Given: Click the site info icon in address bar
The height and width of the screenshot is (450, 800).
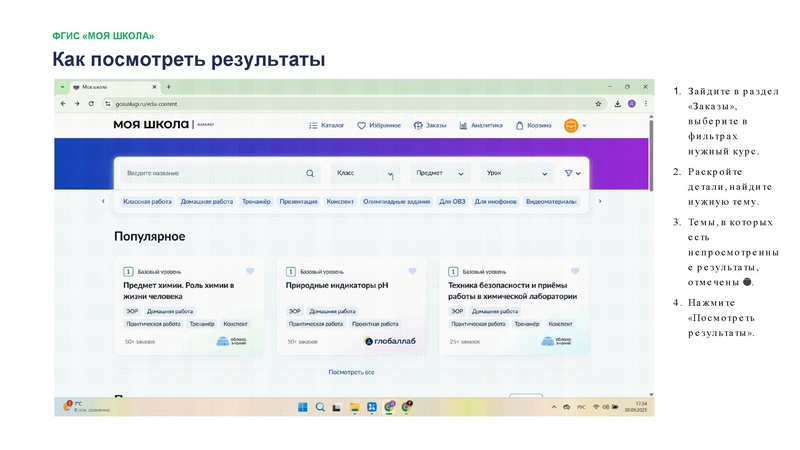Looking at the screenshot, I should click(108, 104).
